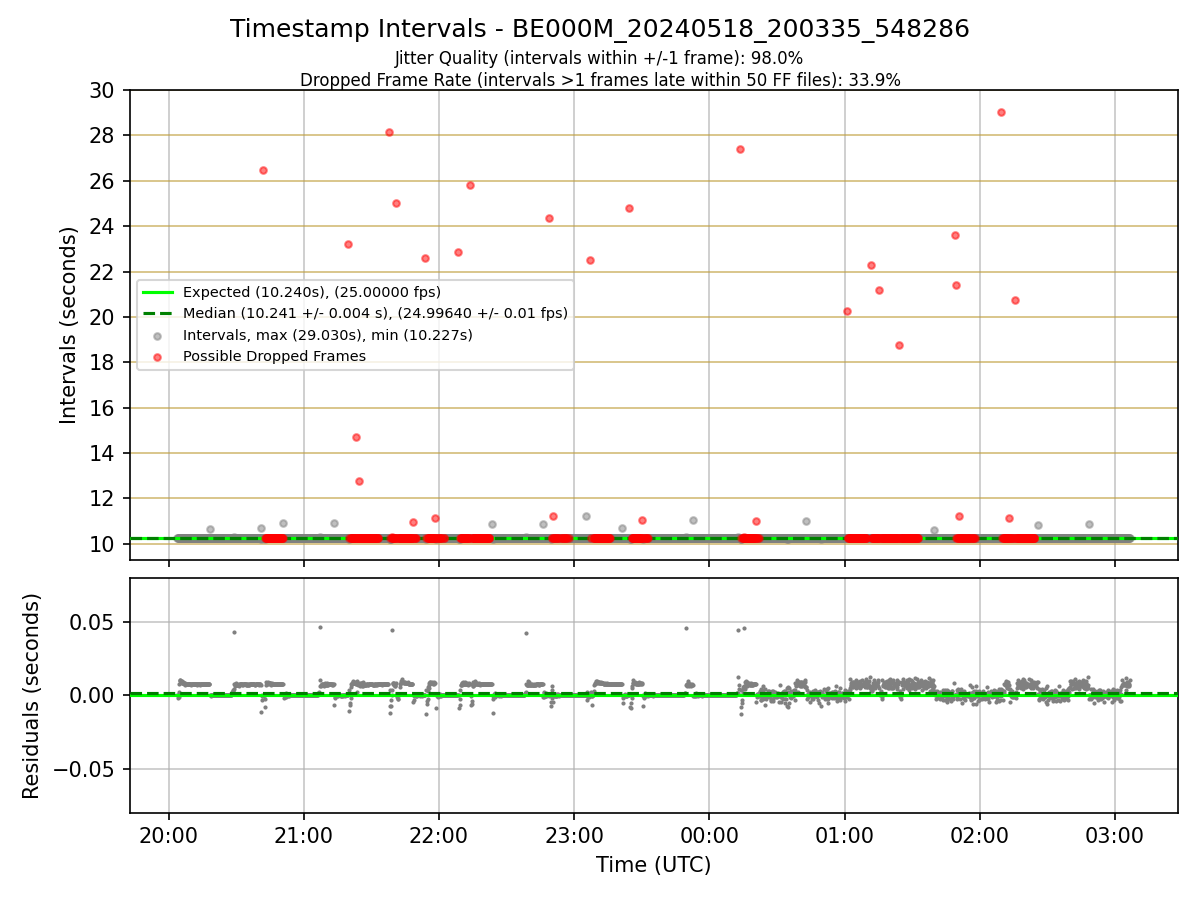Click the dashed green line sample in the legend
1200x900 pixels.
[159, 313]
